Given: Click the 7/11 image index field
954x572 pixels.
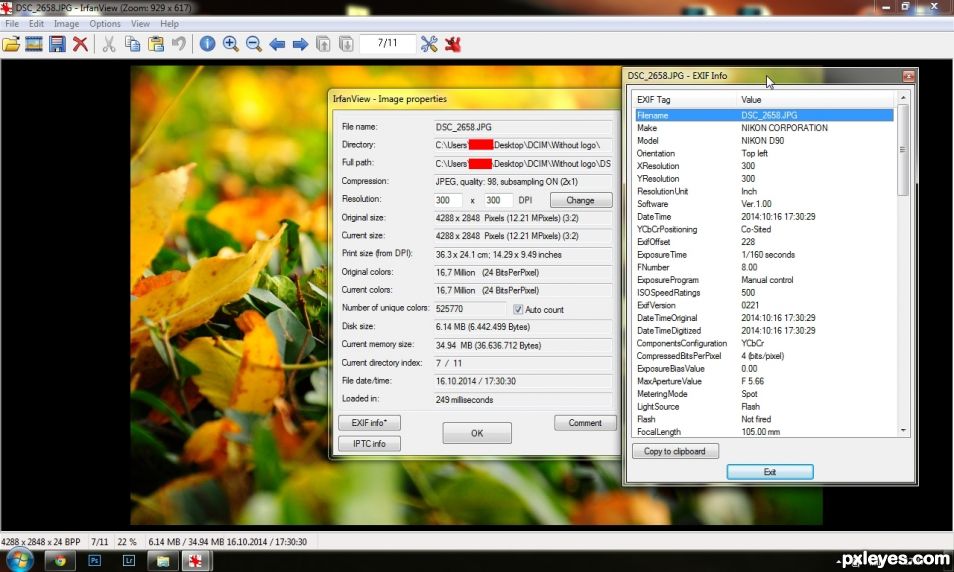Looking at the screenshot, I should (x=388, y=43).
